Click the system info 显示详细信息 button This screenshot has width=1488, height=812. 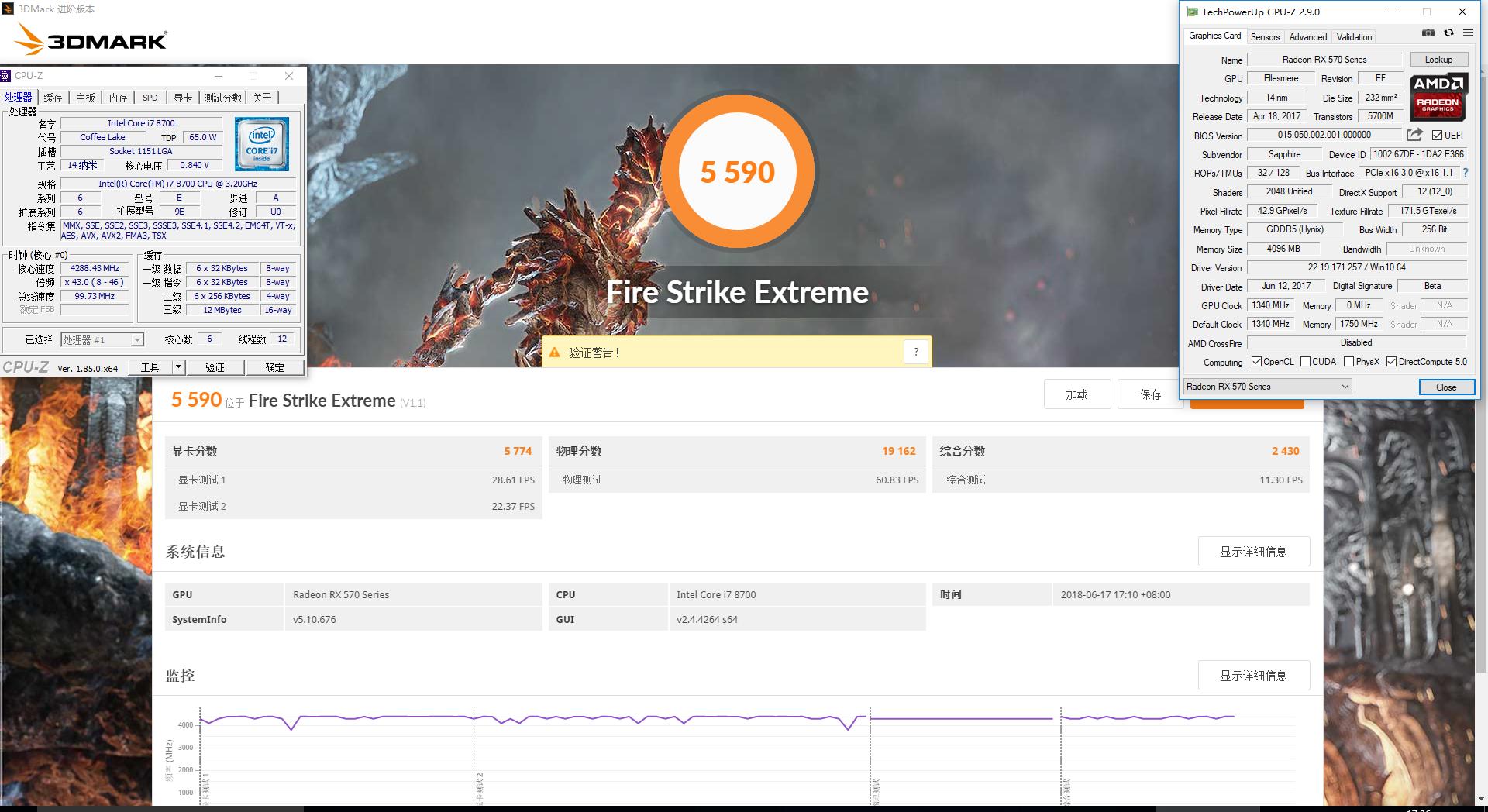pyautogui.click(x=1253, y=552)
